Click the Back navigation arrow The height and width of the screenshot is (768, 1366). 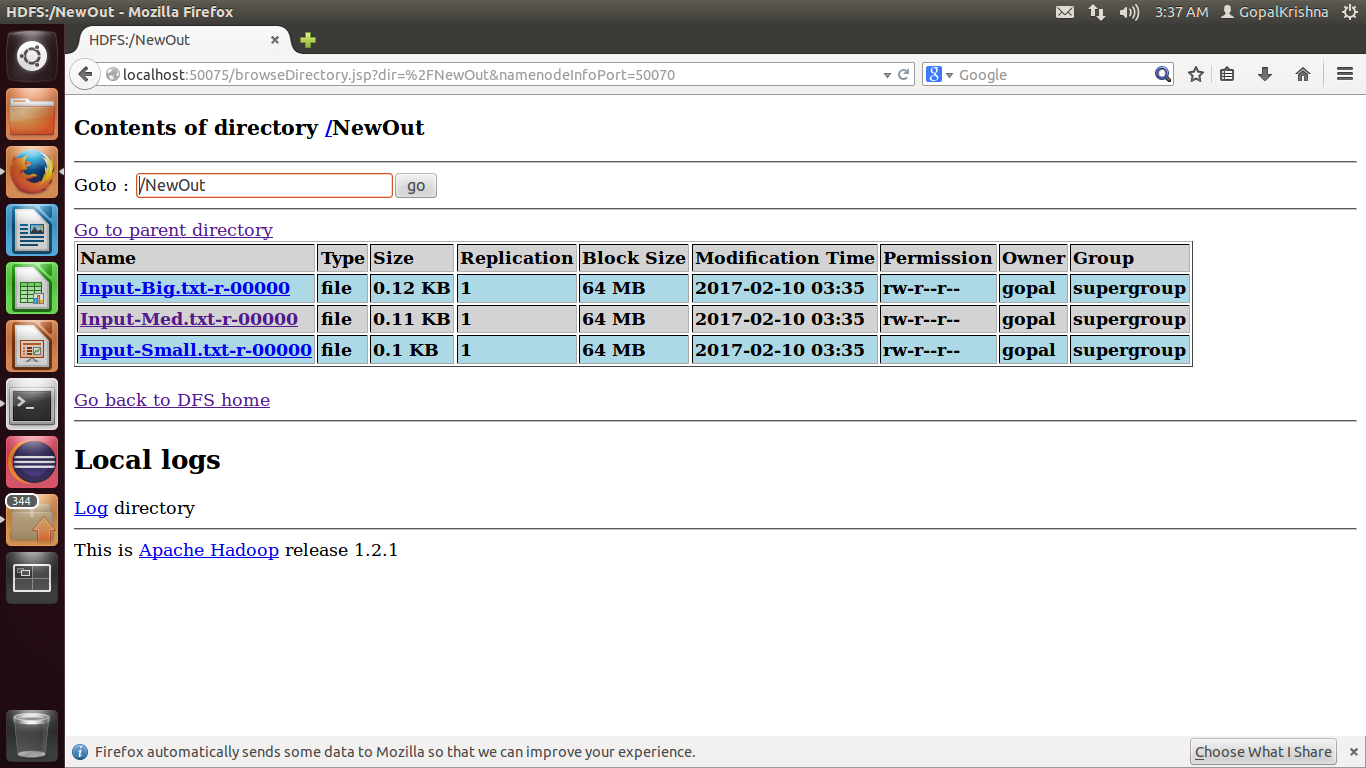(86, 73)
